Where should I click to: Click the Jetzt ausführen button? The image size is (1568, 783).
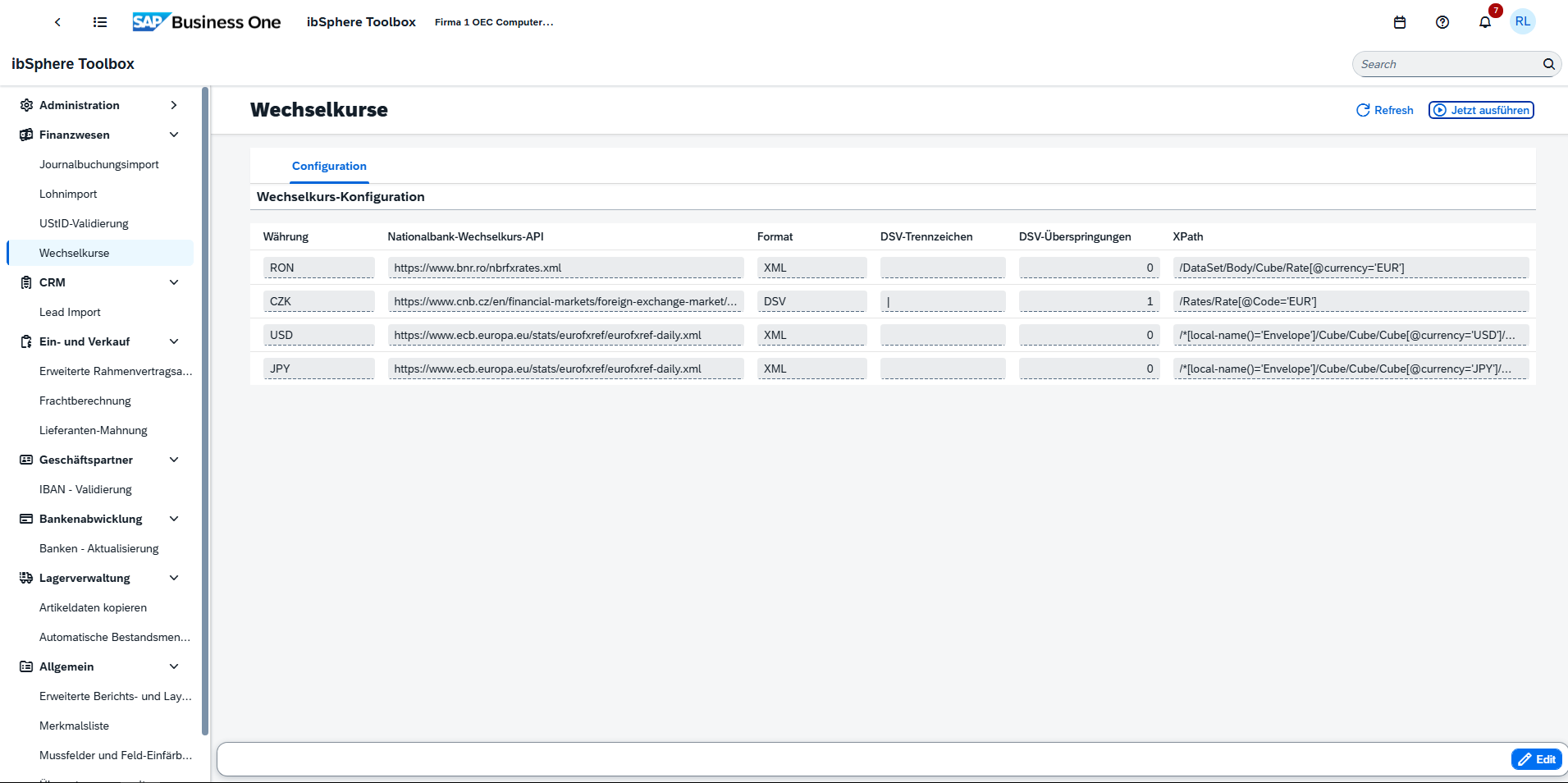(1481, 110)
